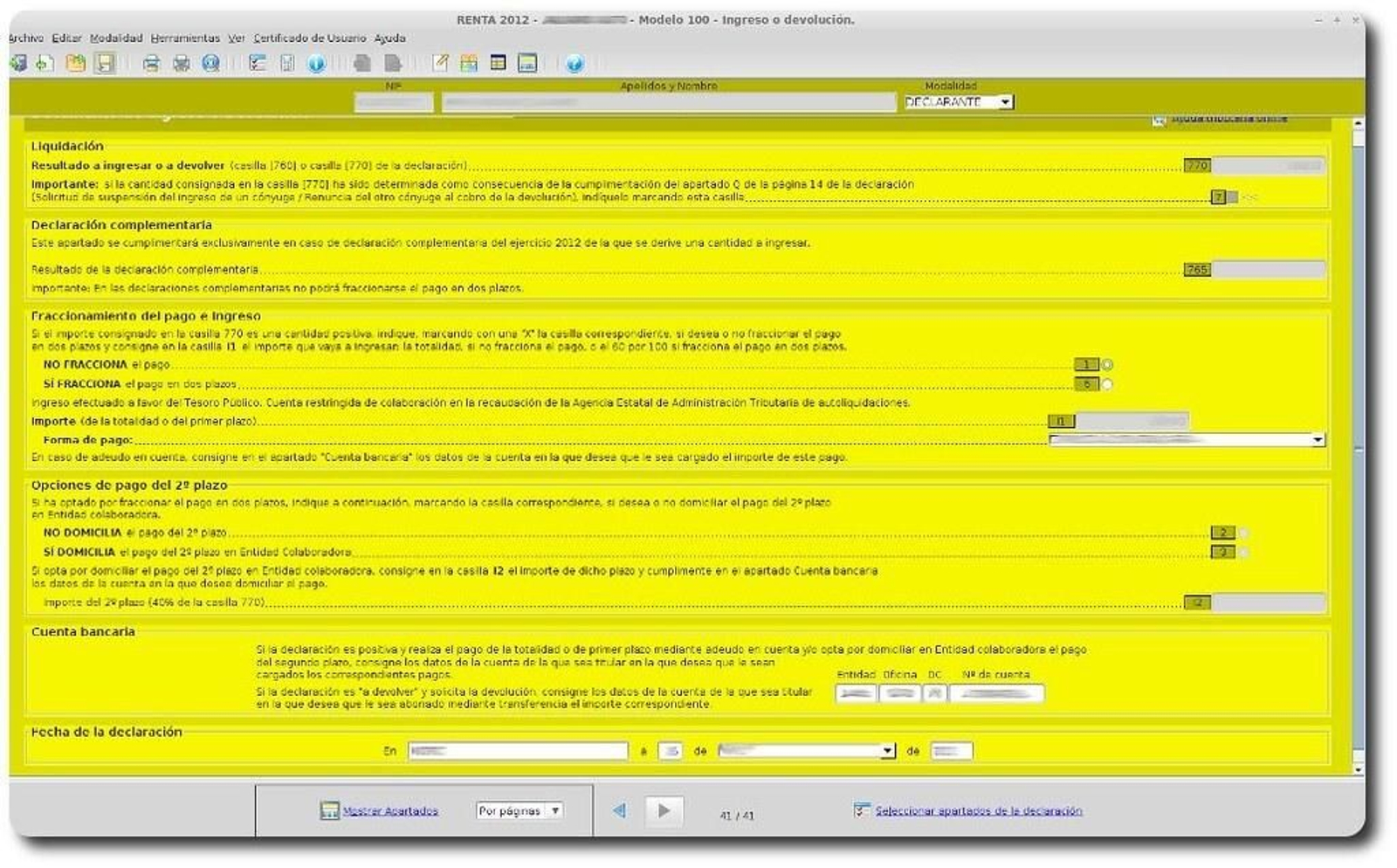Open the Modalidad DECLARANTE dropdown
The width and height of the screenshot is (1397, 868).
(1006, 101)
